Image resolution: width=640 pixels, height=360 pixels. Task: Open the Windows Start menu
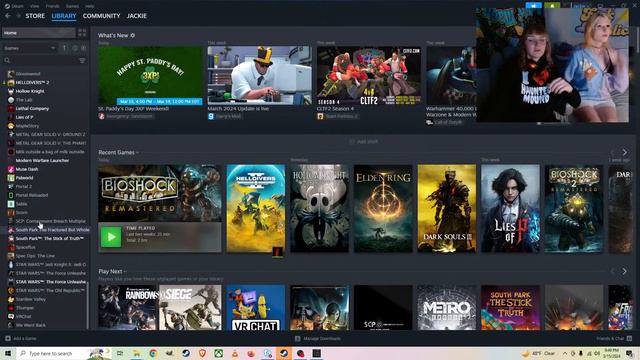8,353
